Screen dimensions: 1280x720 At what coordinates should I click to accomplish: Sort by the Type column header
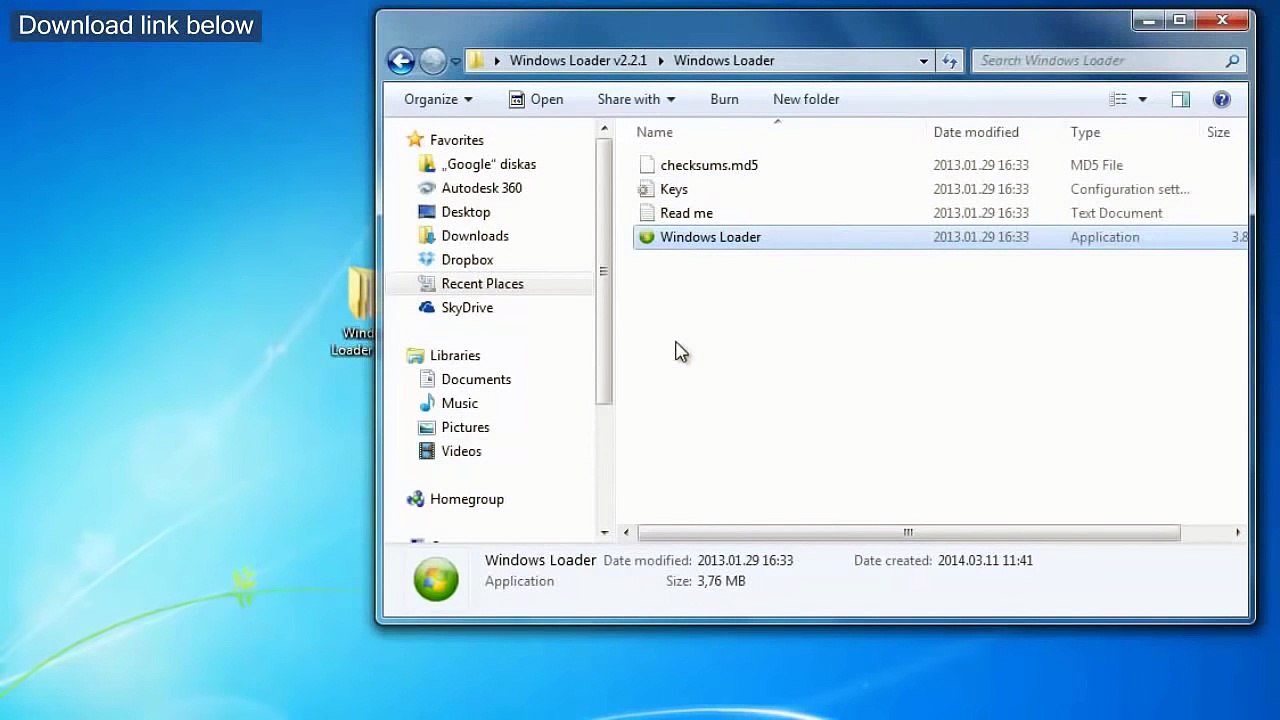pos(1085,132)
